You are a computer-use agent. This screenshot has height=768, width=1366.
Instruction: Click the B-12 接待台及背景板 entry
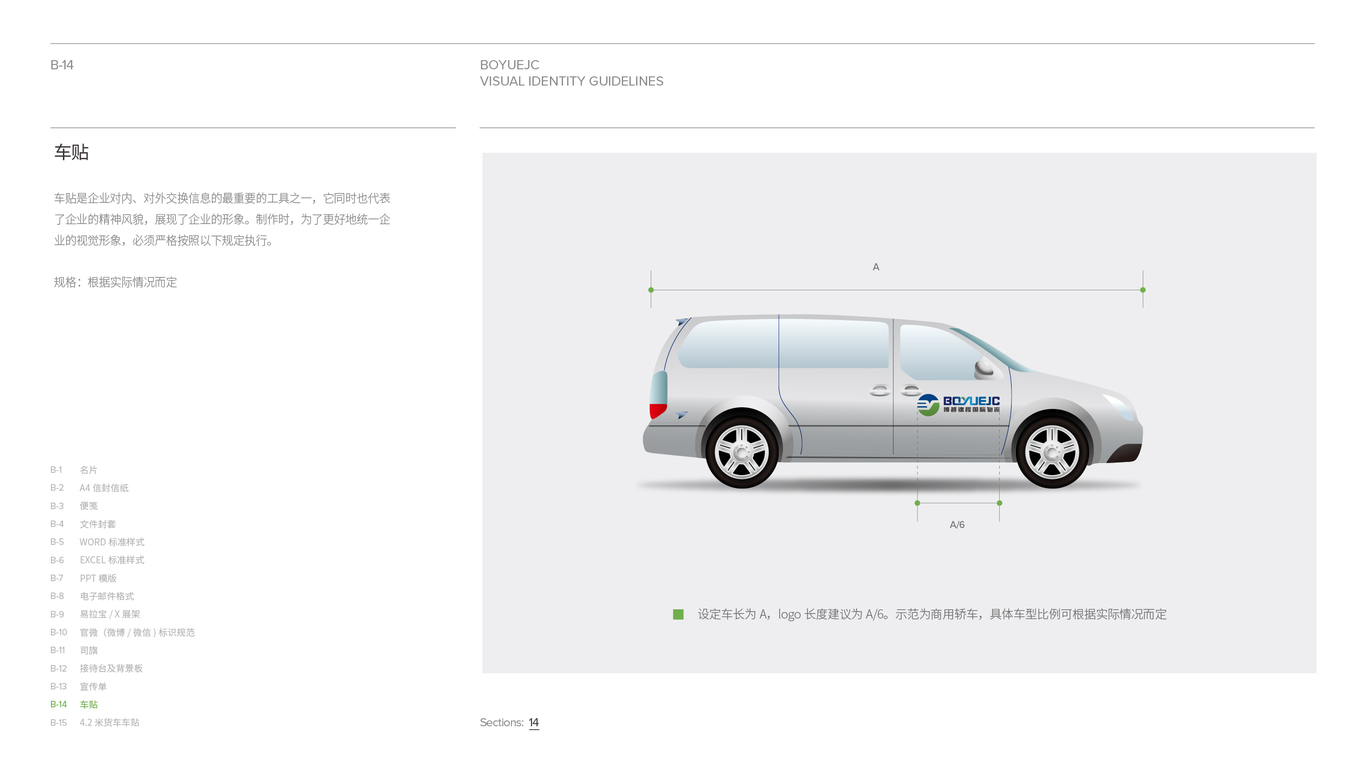click(96, 668)
